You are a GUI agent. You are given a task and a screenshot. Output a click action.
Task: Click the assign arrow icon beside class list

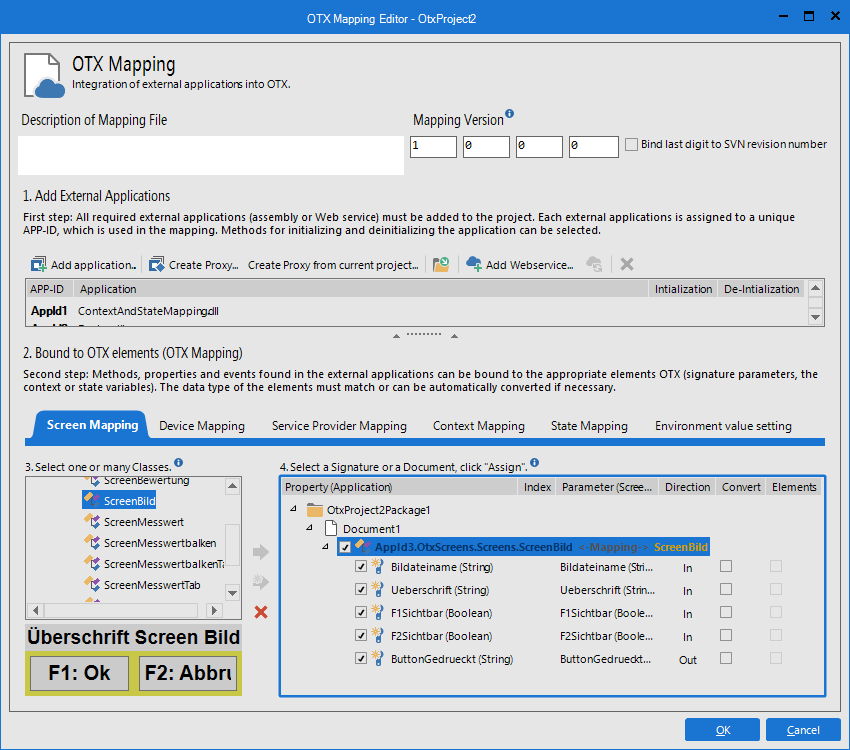[x=261, y=551]
